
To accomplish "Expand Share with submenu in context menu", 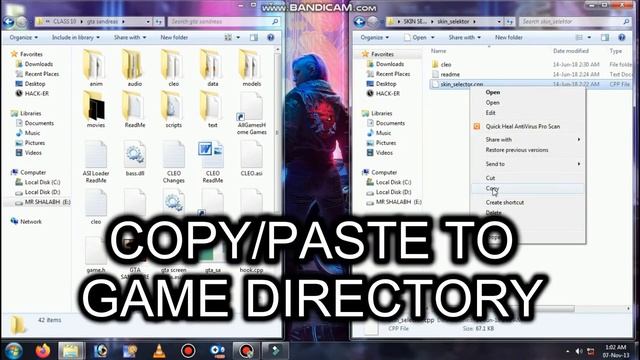I will [528, 140].
